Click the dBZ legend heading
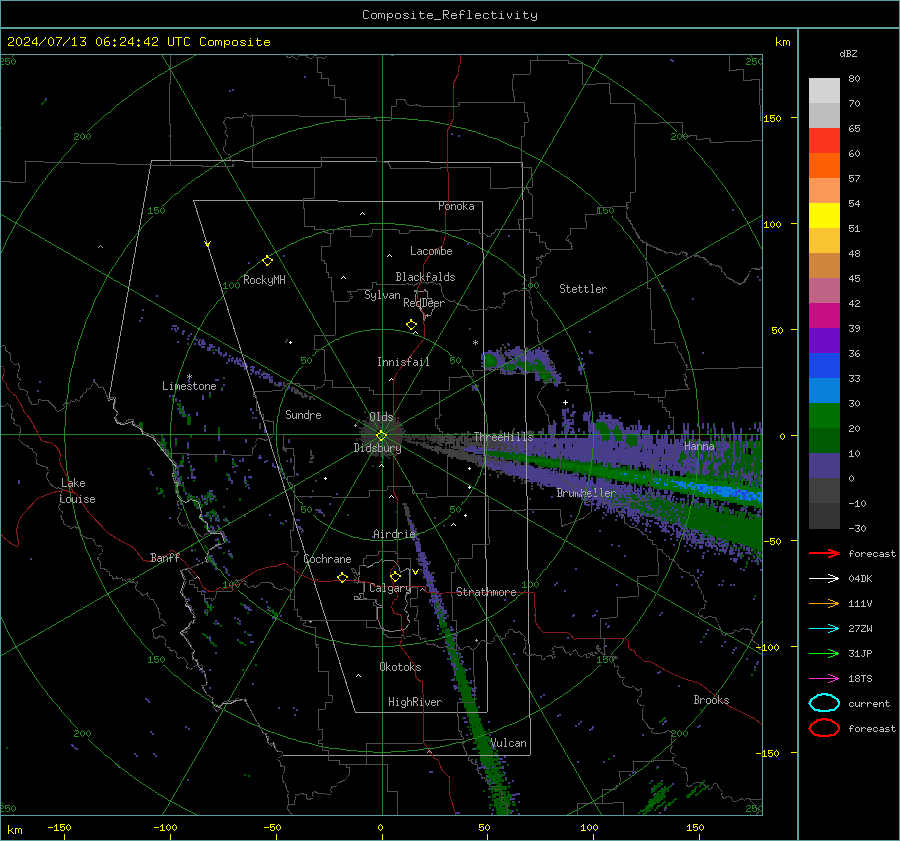900x841 pixels. click(x=848, y=53)
